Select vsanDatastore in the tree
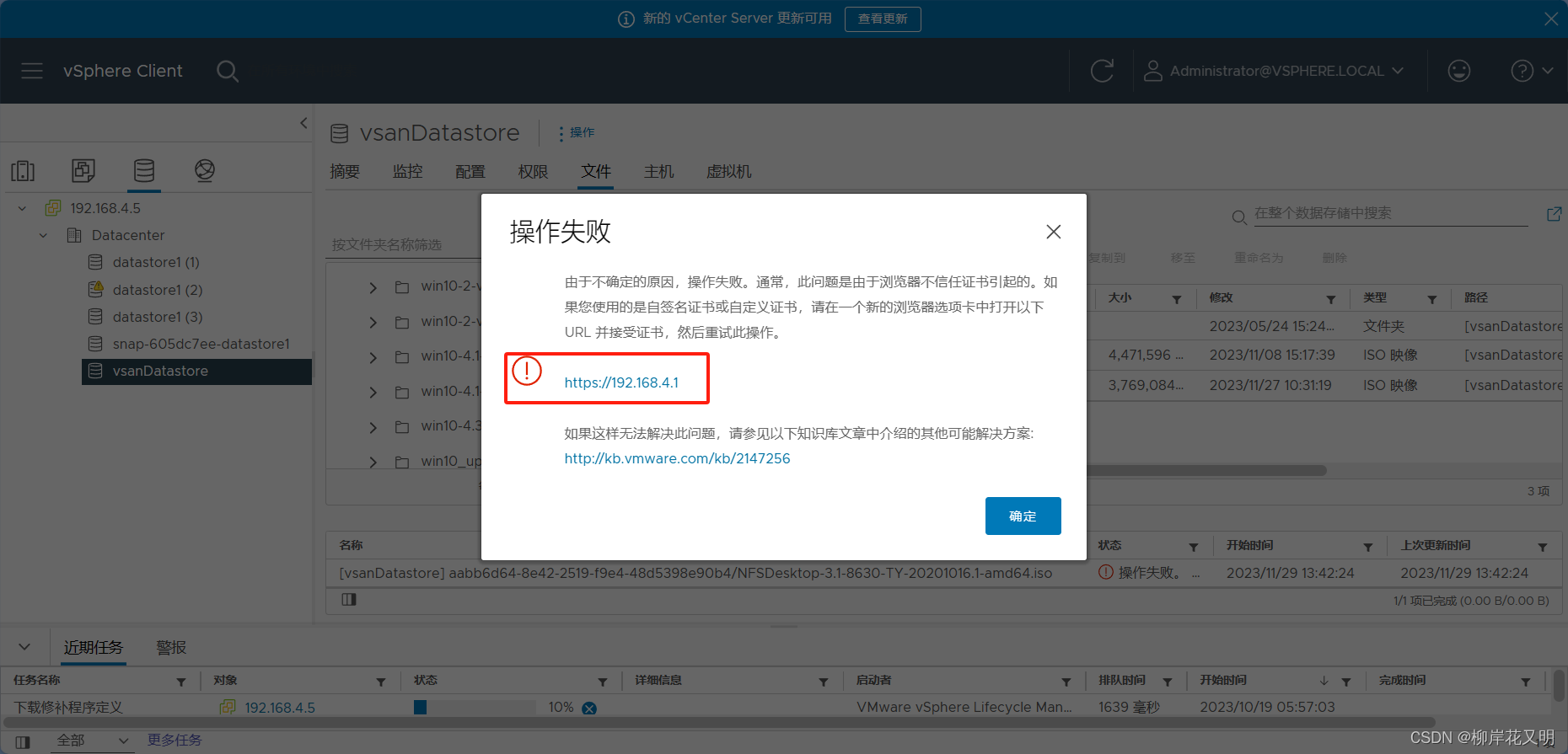The height and width of the screenshot is (754, 1568). click(196, 372)
